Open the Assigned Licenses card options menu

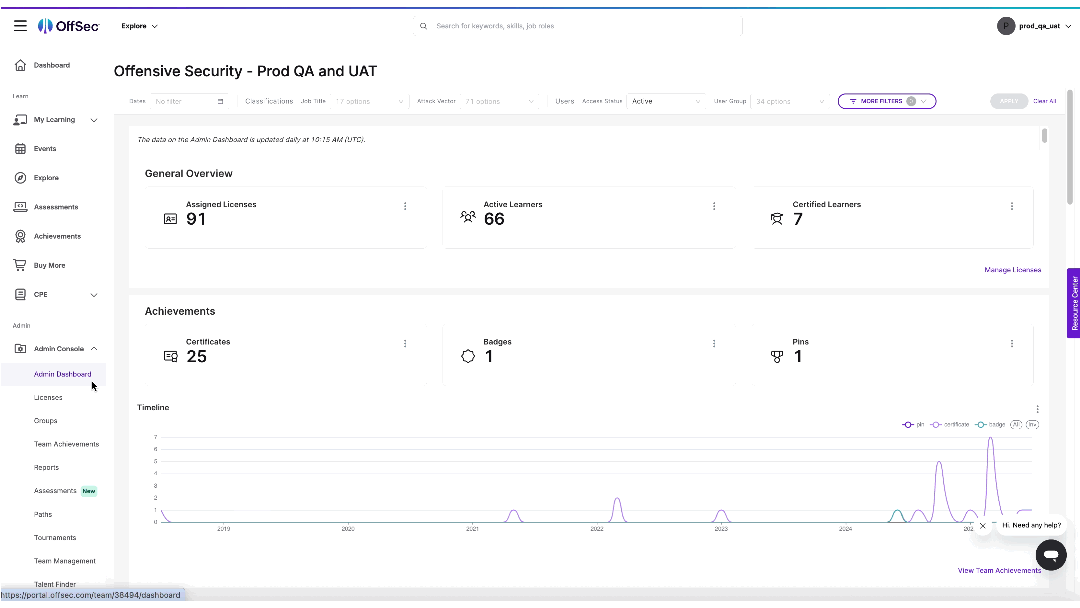[405, 206]
